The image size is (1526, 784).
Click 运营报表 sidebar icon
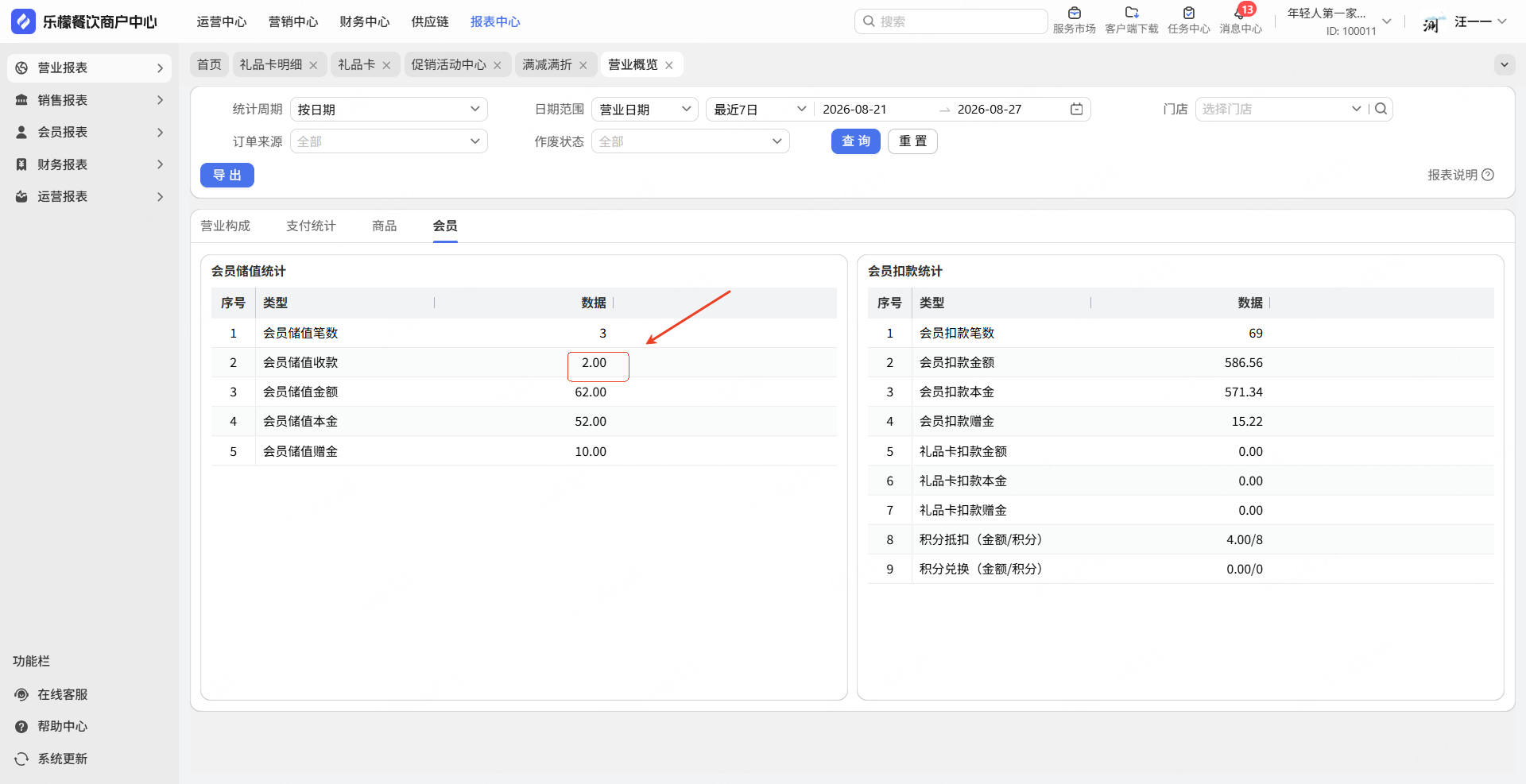click(x=21, y=196)
